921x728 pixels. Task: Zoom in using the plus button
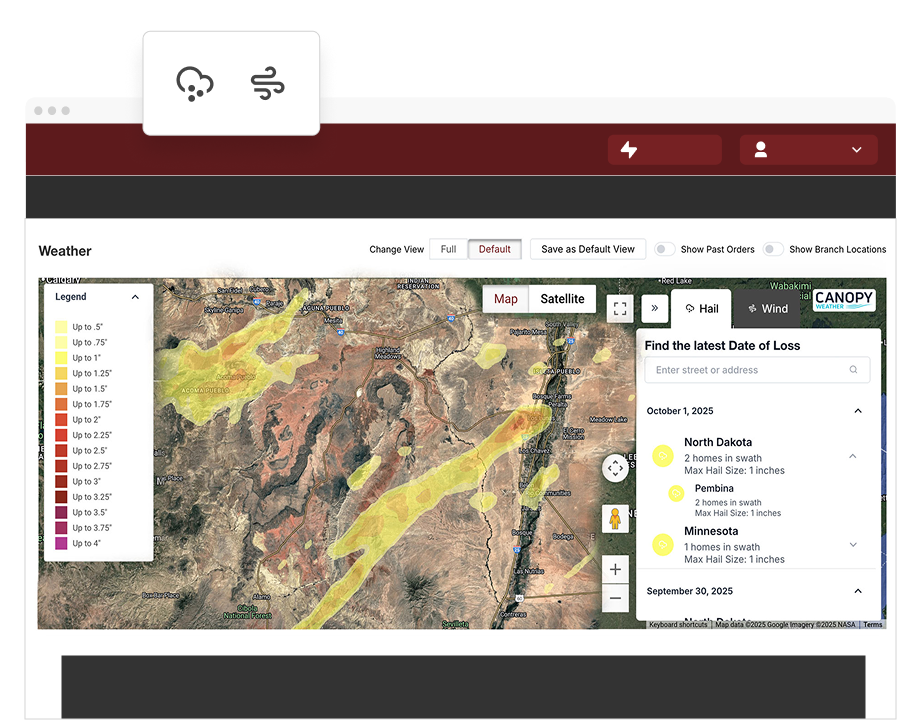(615, 568)
